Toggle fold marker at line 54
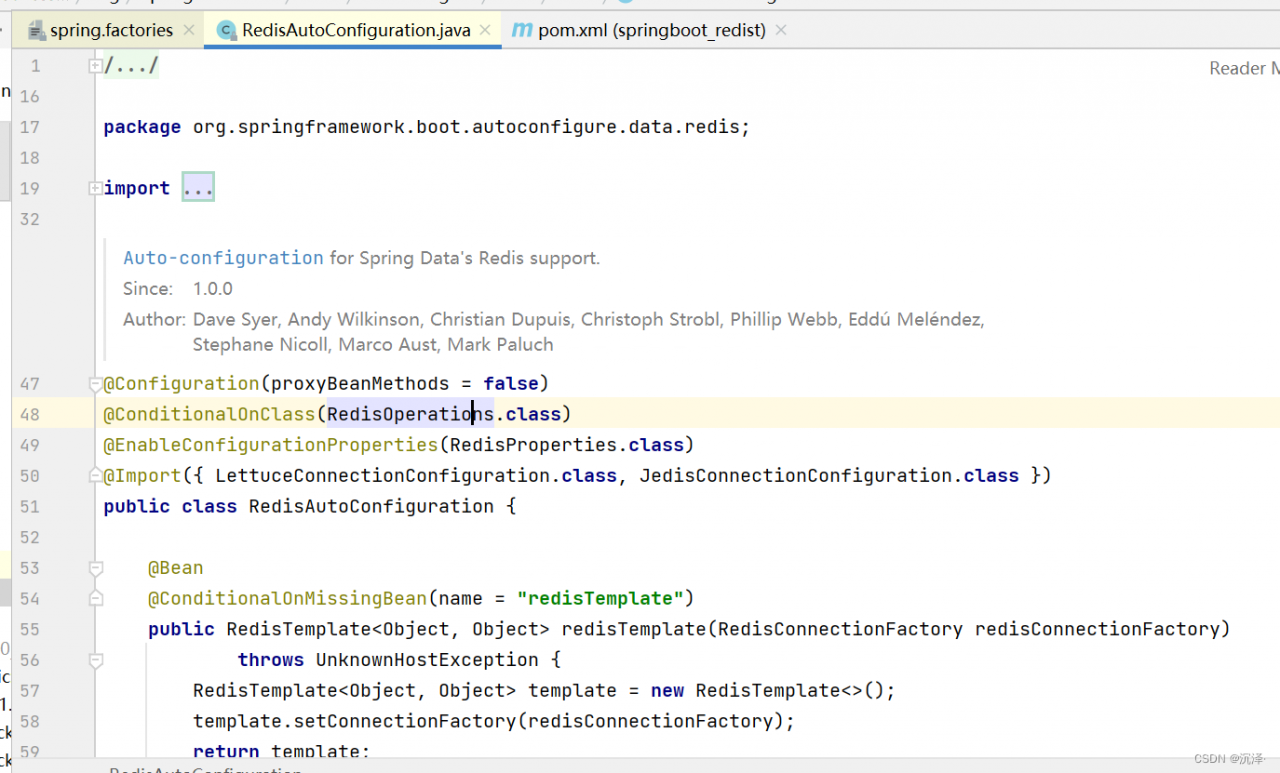The image size is (1280, 773). [x=95, y=598]
